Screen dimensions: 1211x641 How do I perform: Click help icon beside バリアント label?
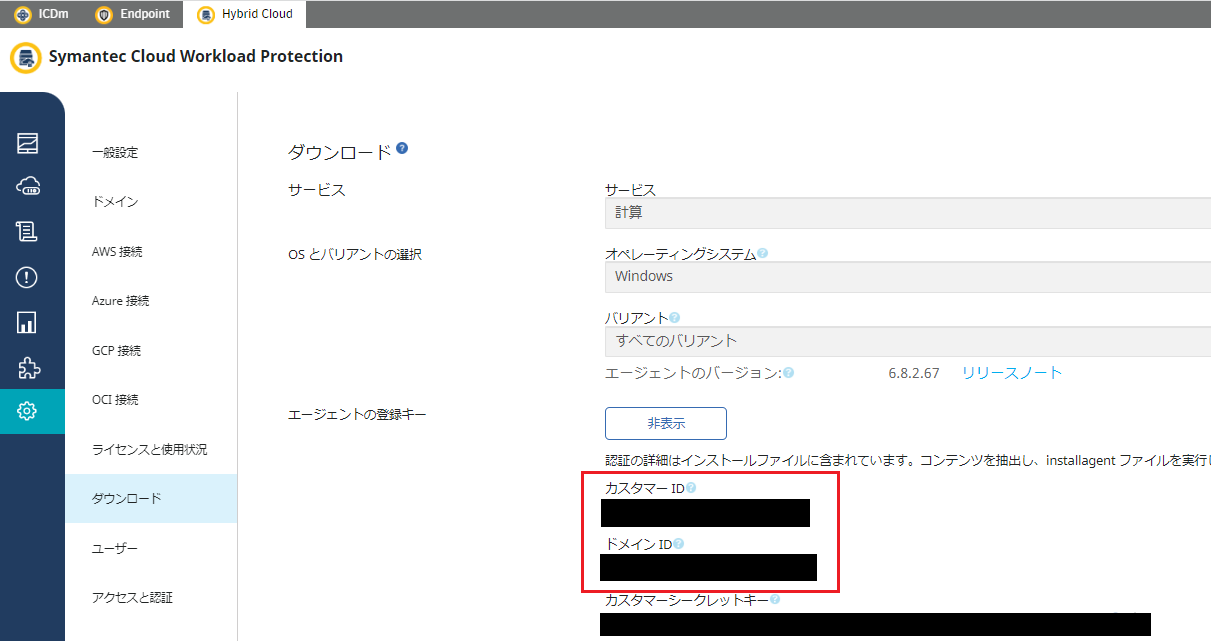[x=674, y=318]
